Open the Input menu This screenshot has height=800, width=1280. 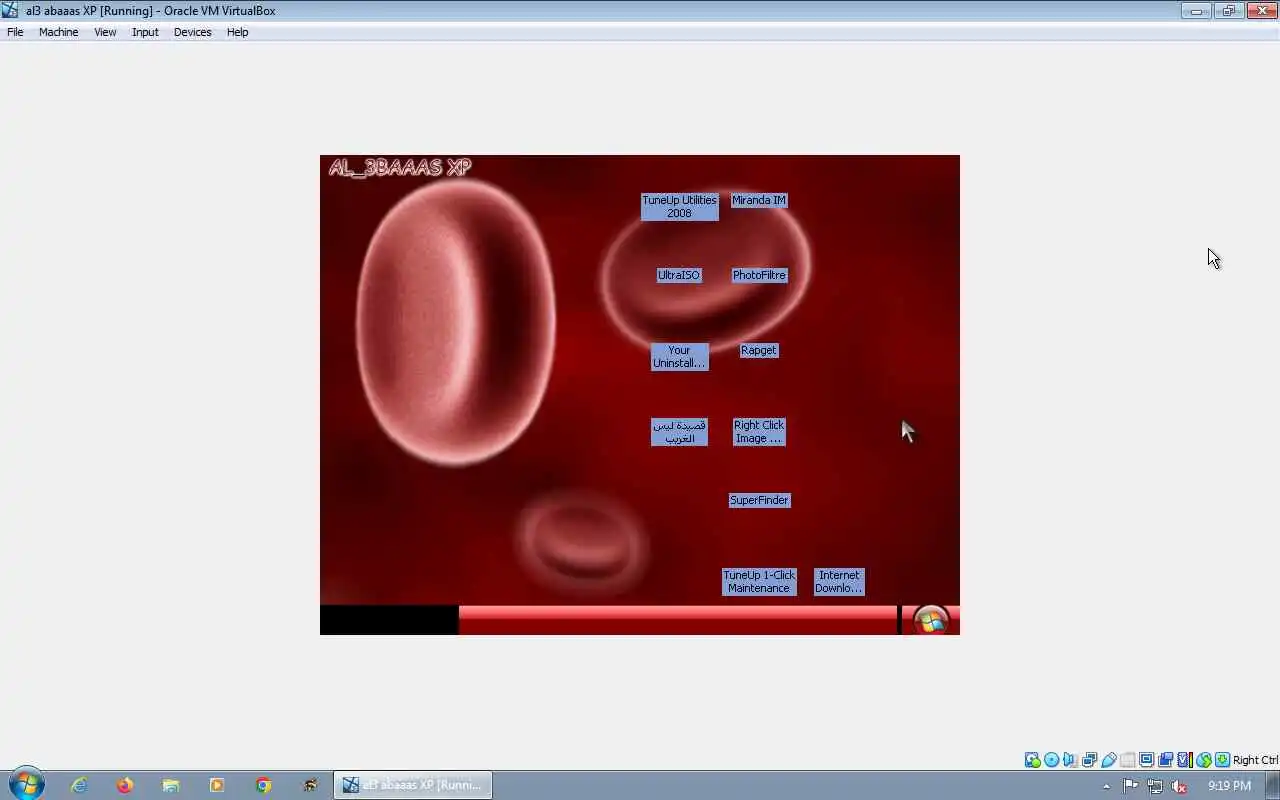tap(145, 32)
